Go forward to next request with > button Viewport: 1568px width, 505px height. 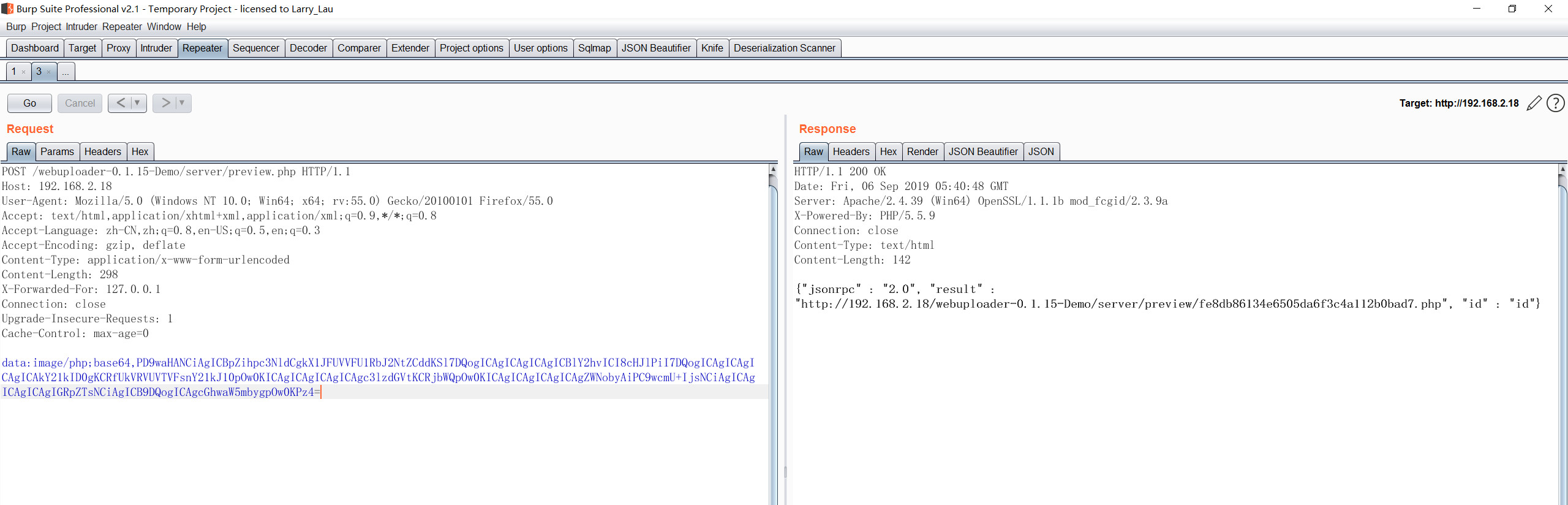(x=165, y=103)
